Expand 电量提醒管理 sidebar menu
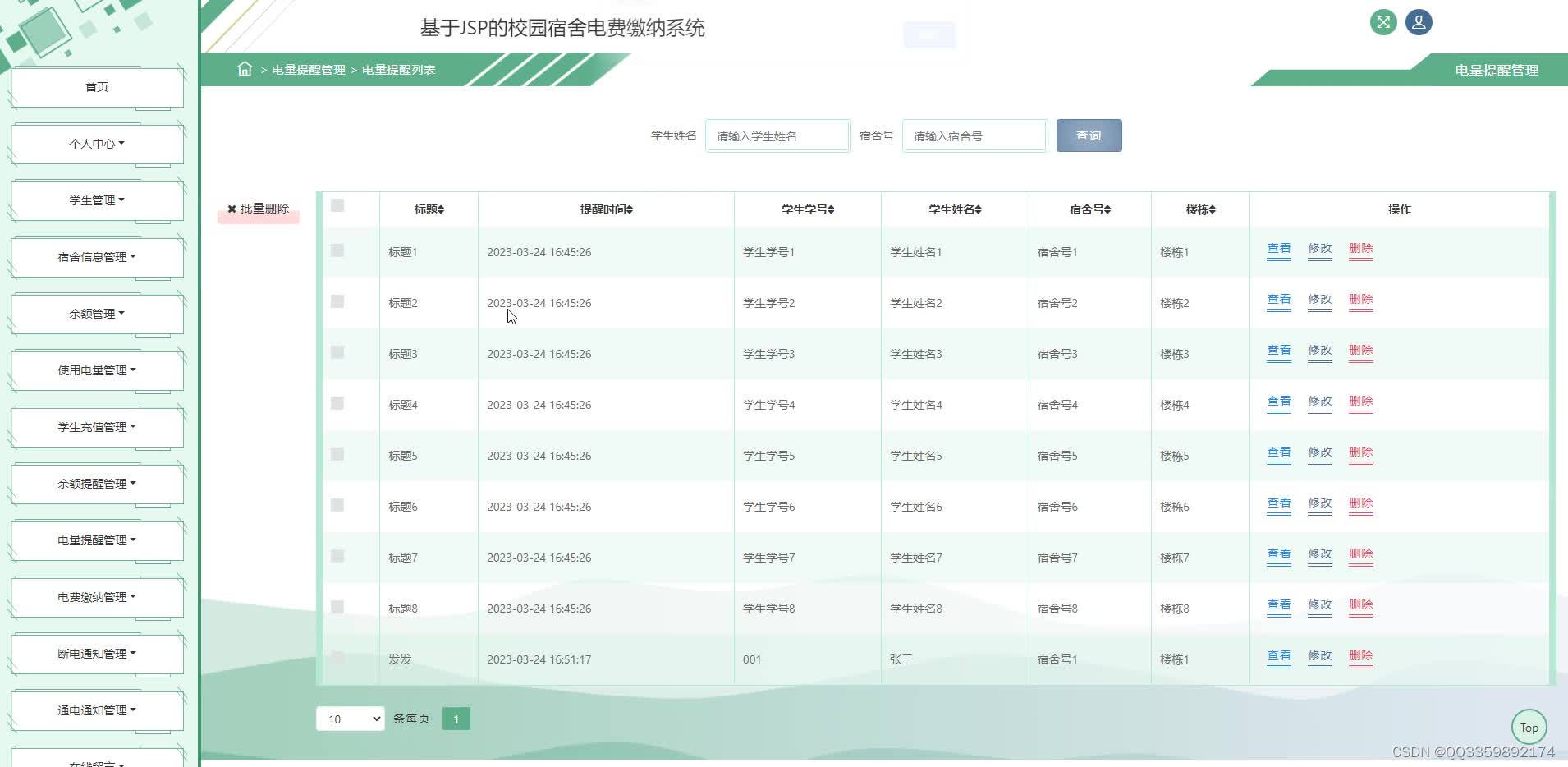The image size is (1568, 767). point(97,540)
